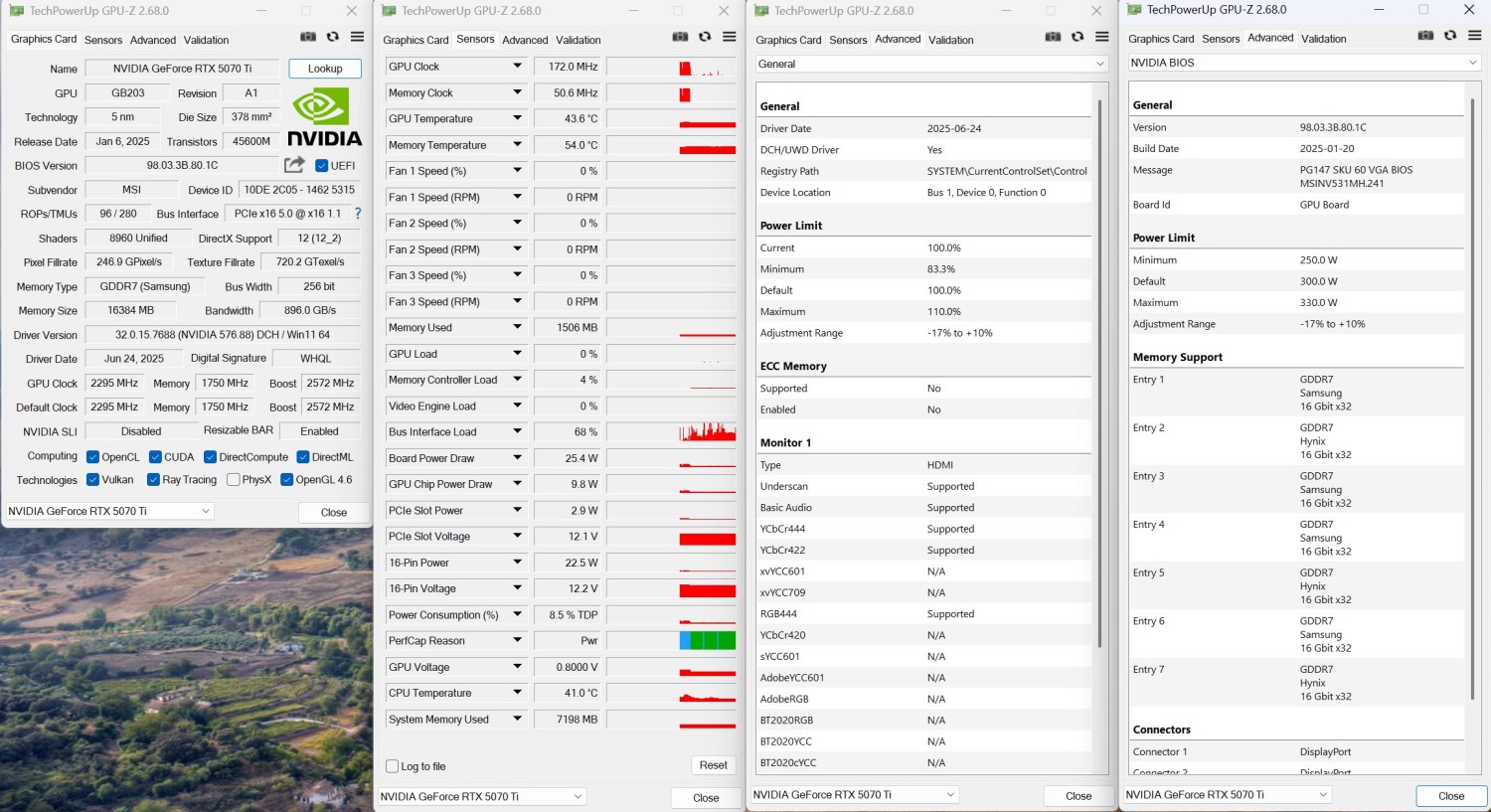Open the GPU selector dropdown in the Sensors window
1491x812 pixels.
pyautogui.click(x=482, y=797)
